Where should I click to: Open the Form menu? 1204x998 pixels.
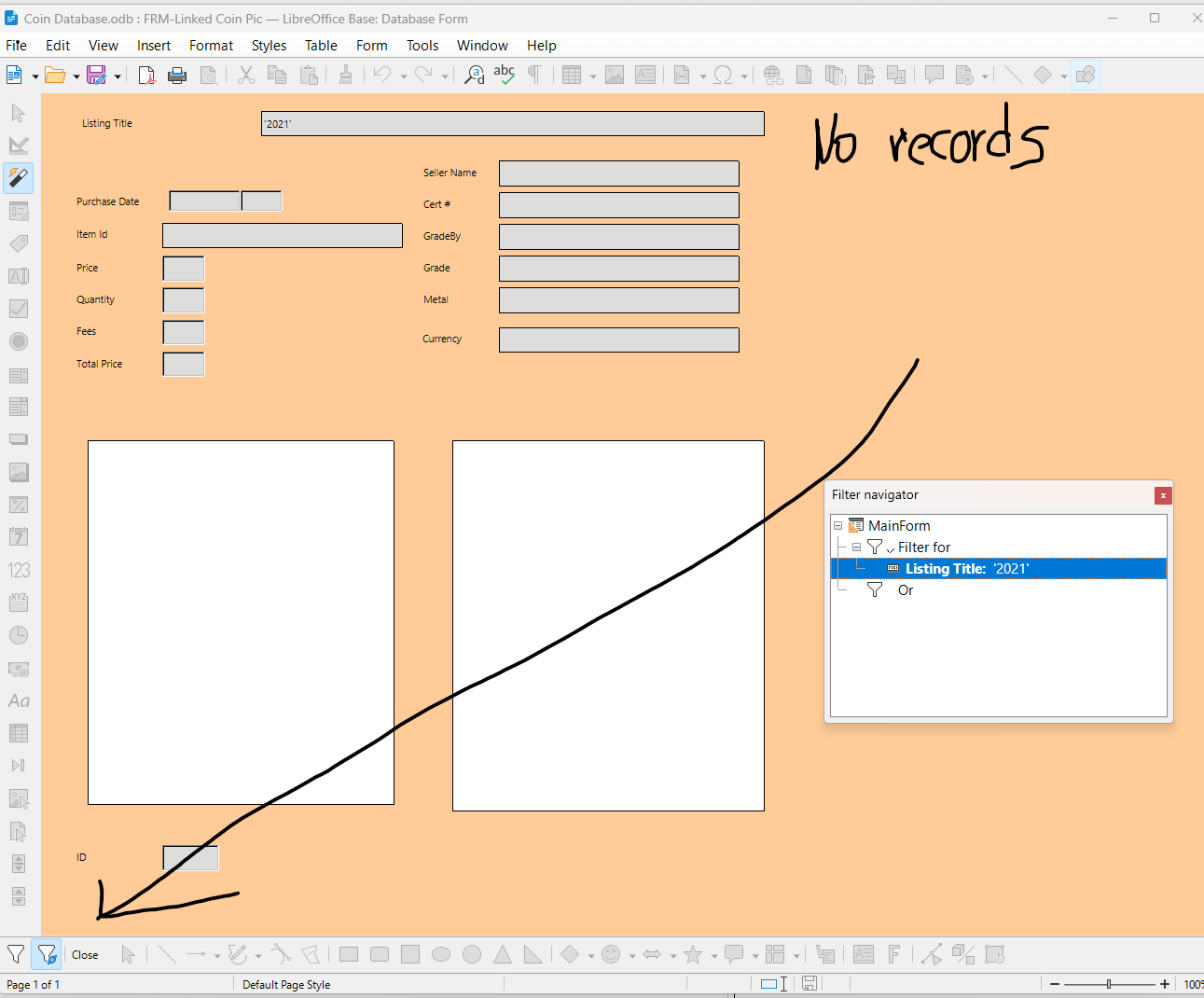(371, 46)
